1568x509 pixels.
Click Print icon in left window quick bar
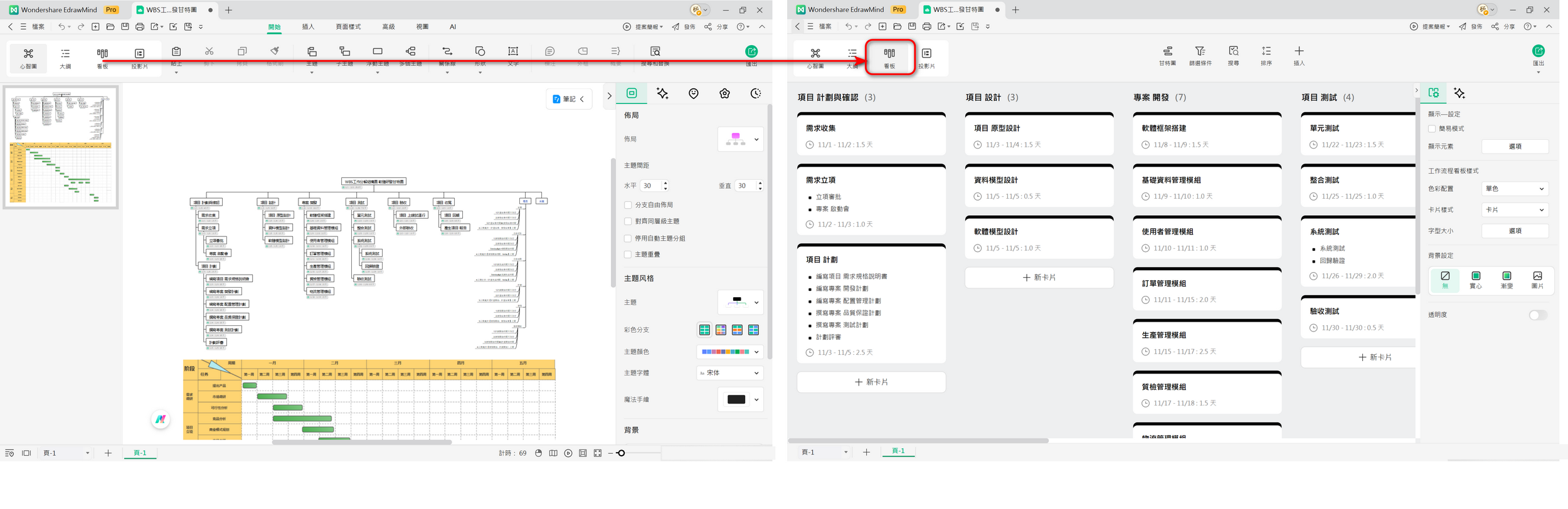[x=140, y=27]
